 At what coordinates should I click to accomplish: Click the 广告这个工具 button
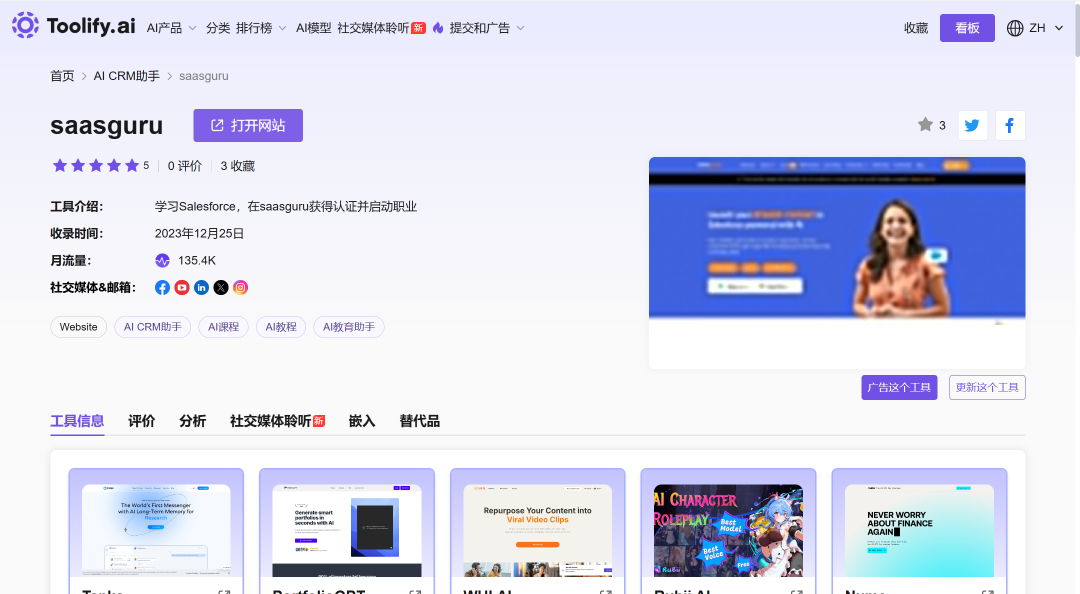click(x=899, y=387)
